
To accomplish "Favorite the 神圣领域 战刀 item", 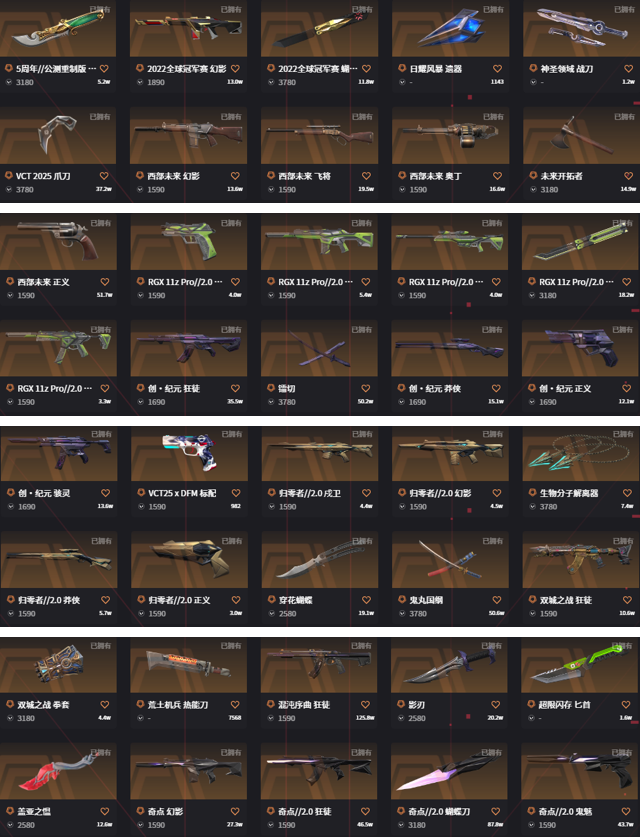I will click(628, 68).
